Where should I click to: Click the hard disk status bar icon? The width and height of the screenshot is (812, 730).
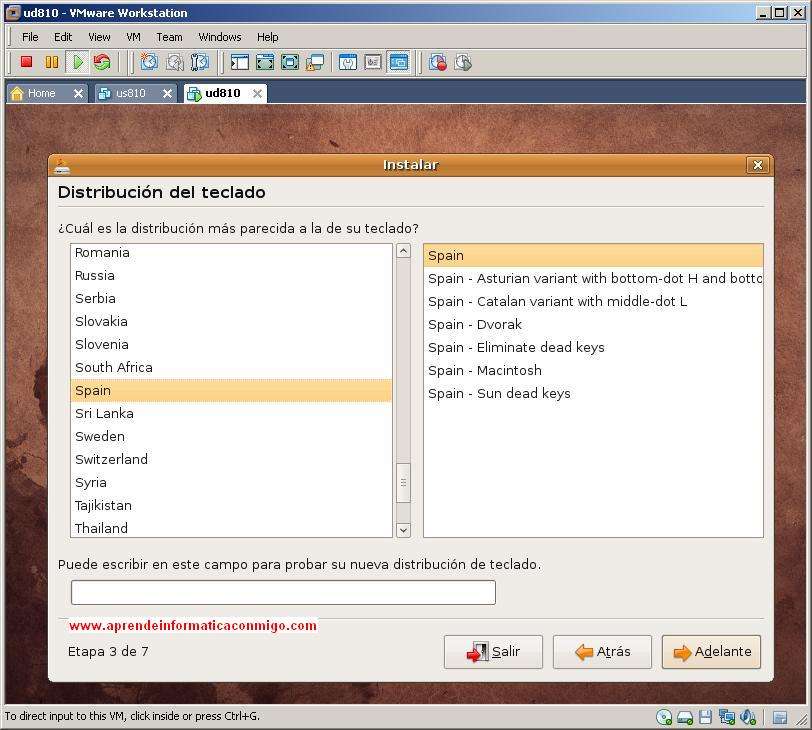(x=685, y=717)
